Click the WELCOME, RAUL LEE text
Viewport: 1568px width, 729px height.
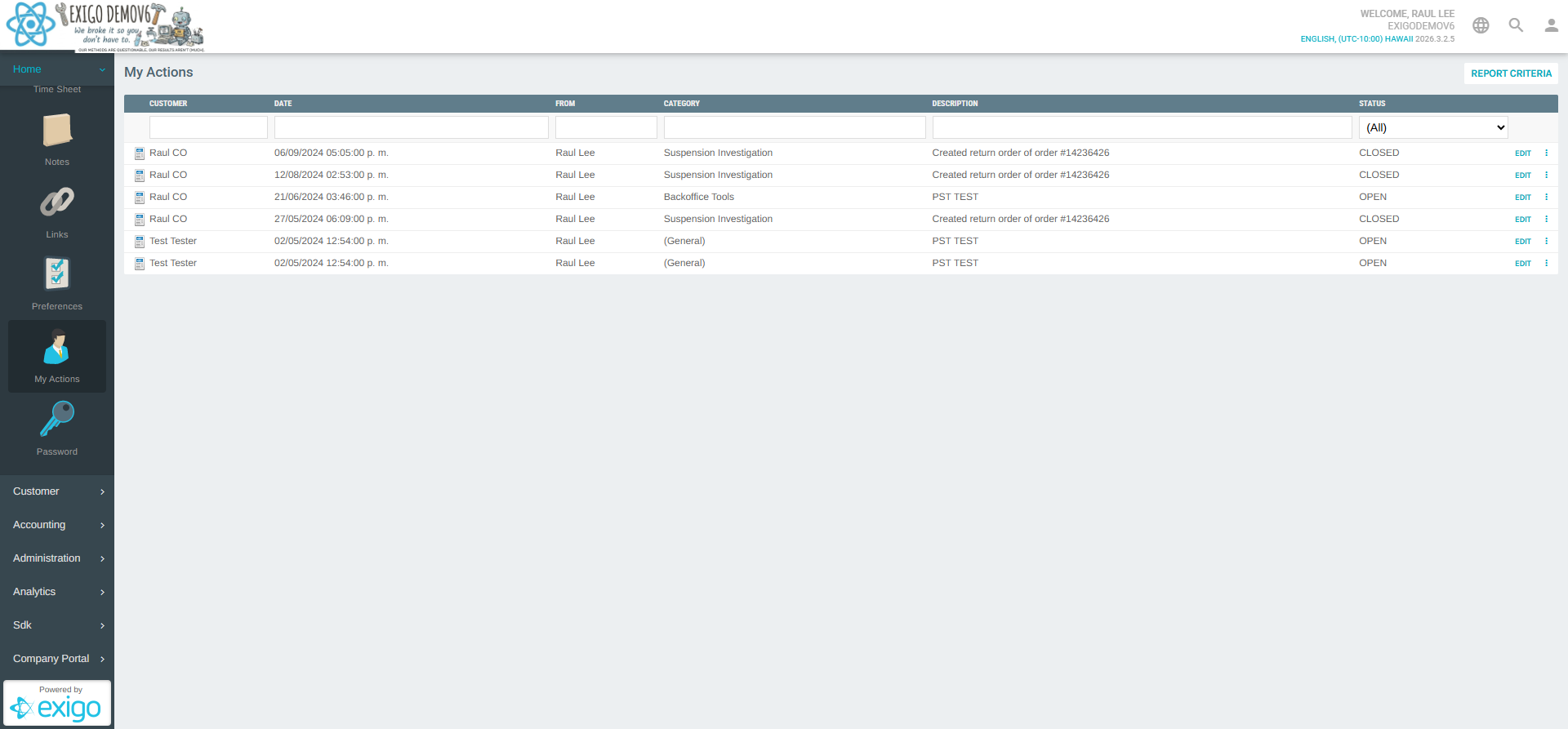tap(1407, 14)
